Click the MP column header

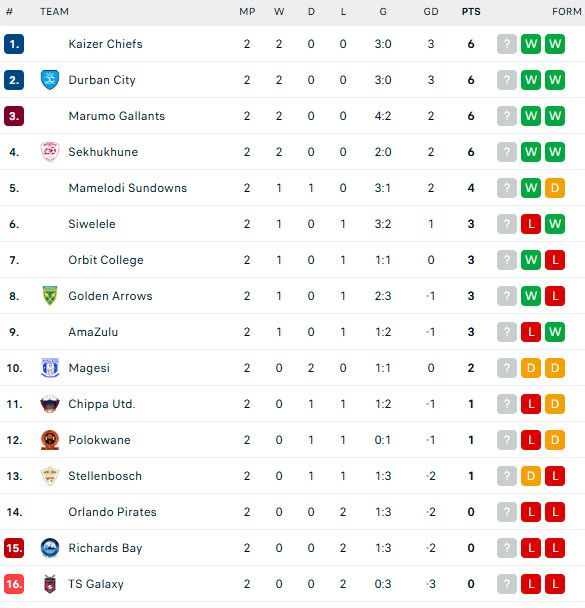(247, 12)
